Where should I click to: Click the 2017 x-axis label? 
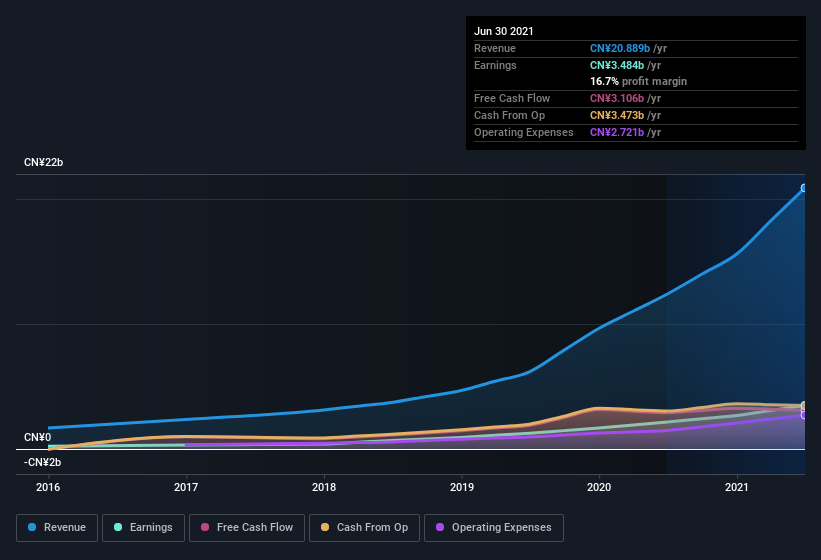tap(186, 487)
